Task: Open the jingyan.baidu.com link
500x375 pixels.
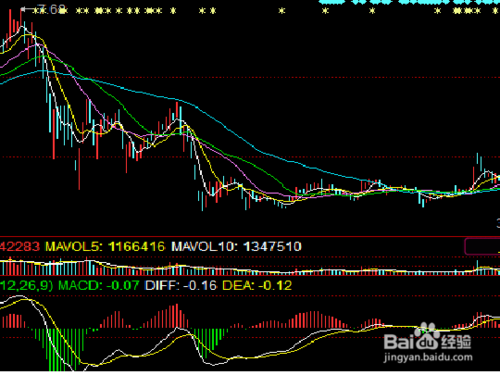Action: tap(428, 357)
